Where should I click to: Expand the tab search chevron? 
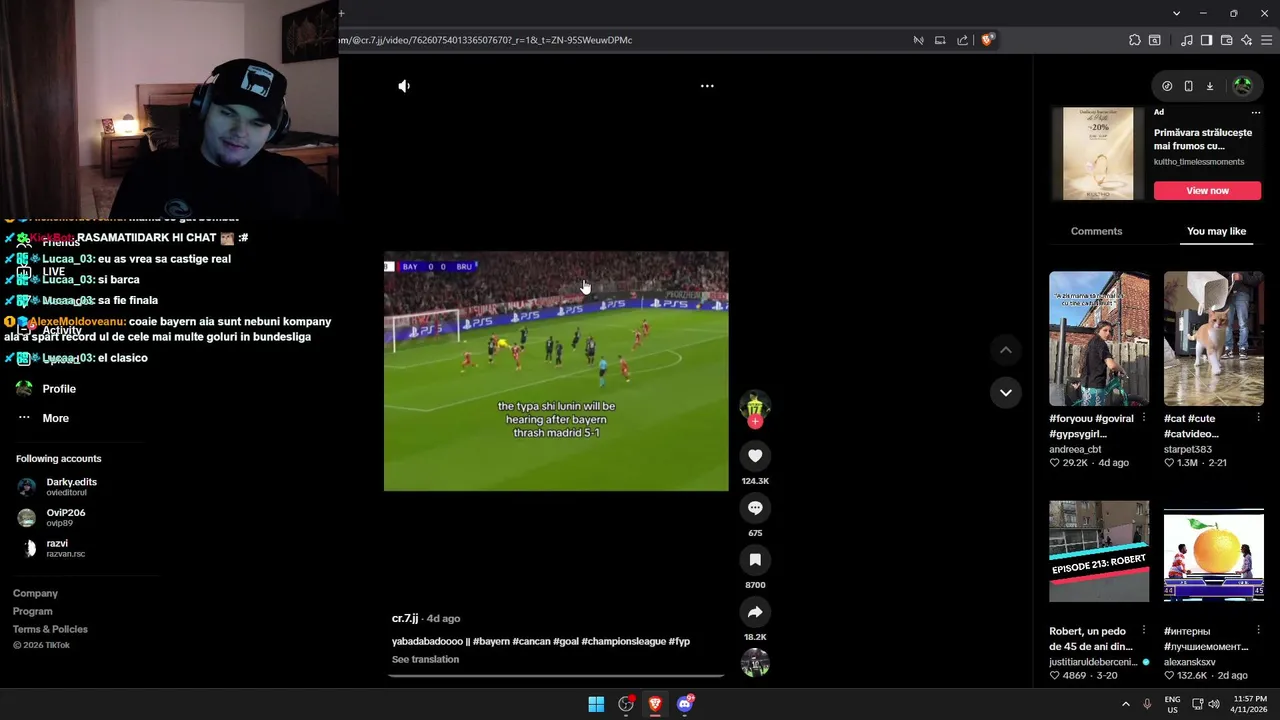[1176, 13]
